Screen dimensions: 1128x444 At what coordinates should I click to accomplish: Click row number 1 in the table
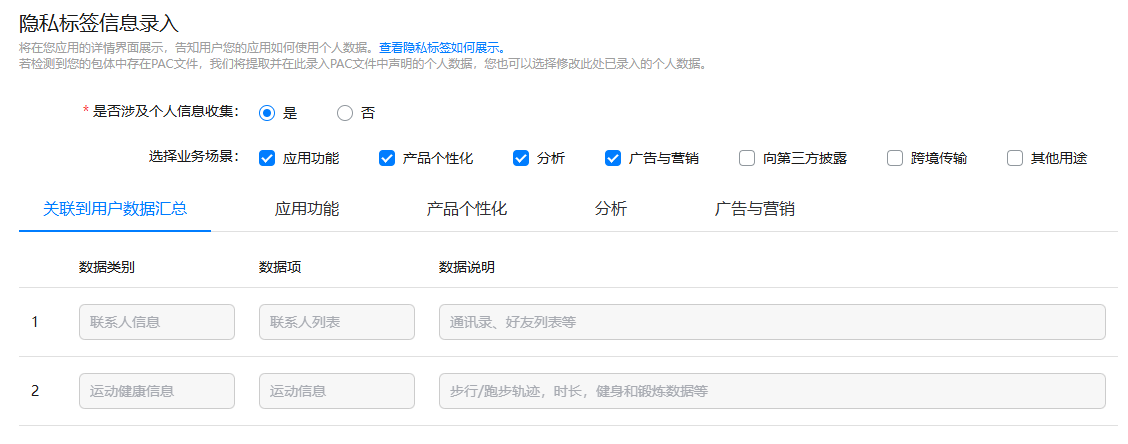coord(35,322)
